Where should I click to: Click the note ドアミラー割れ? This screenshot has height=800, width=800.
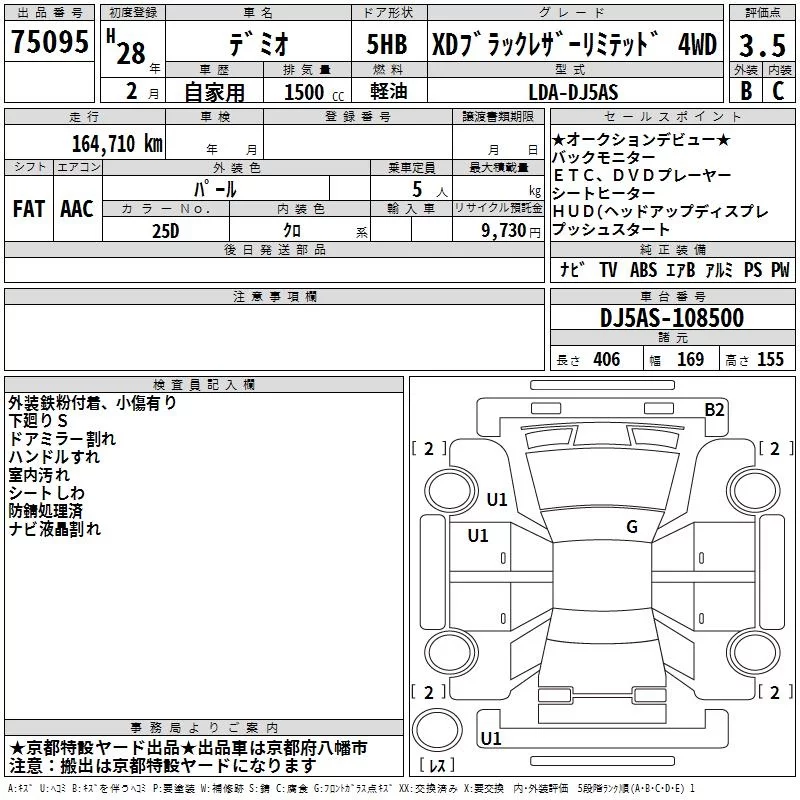(x=62, y=439)
